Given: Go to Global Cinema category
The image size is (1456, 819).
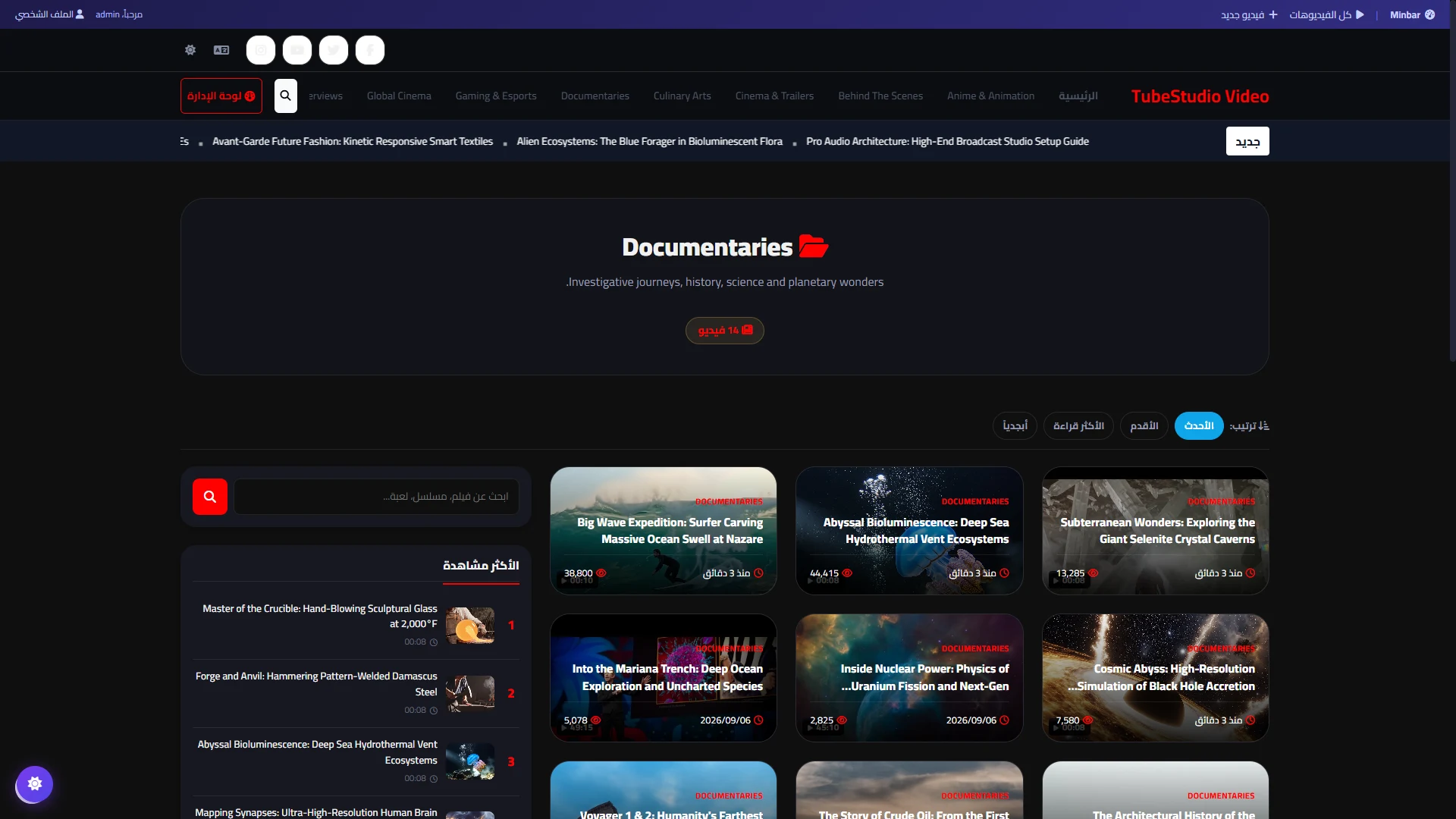Looking at the screenshot, I should click(x=399, y=96).
